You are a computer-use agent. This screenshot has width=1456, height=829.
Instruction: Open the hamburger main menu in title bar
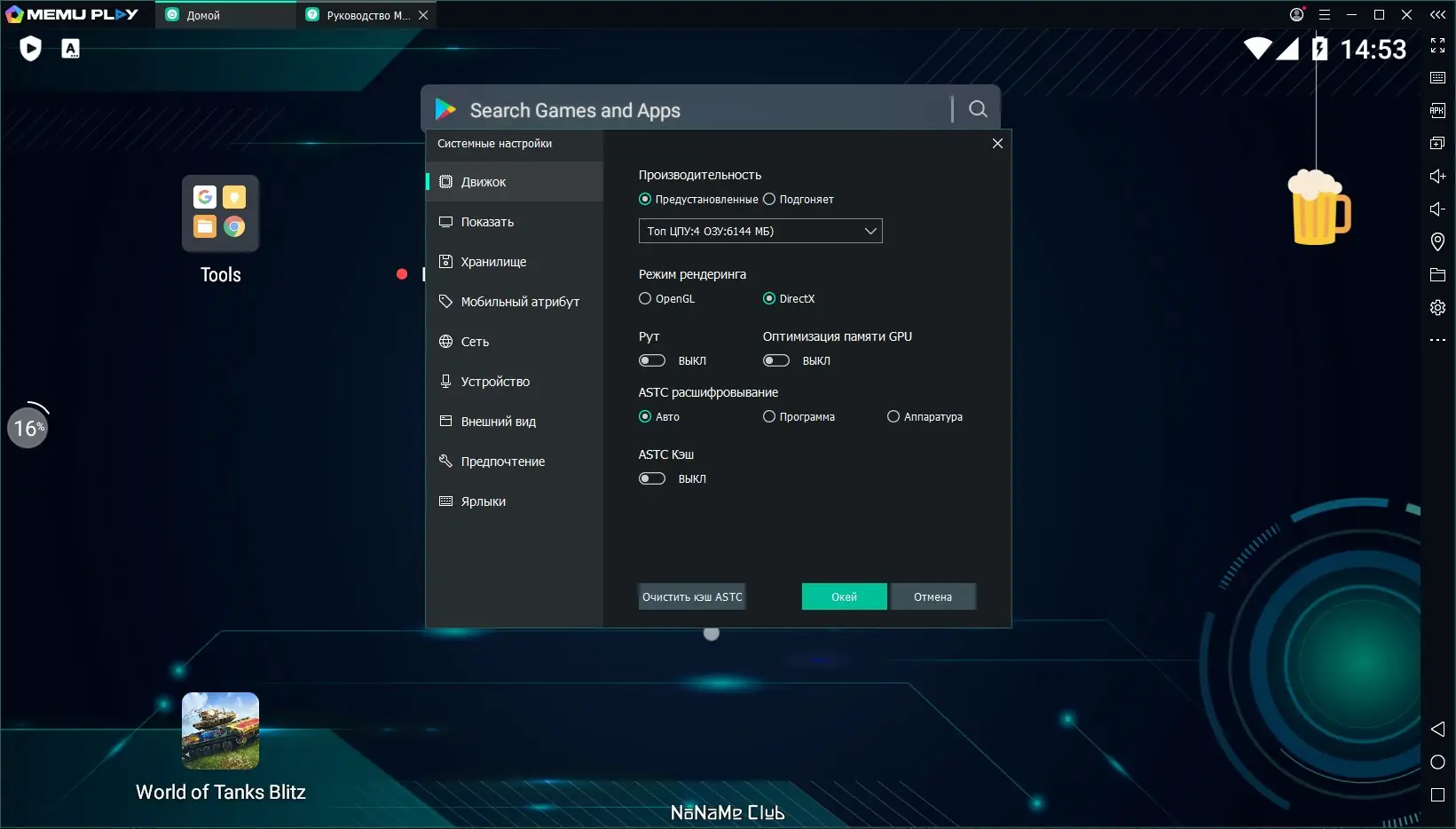(1324, 14)
